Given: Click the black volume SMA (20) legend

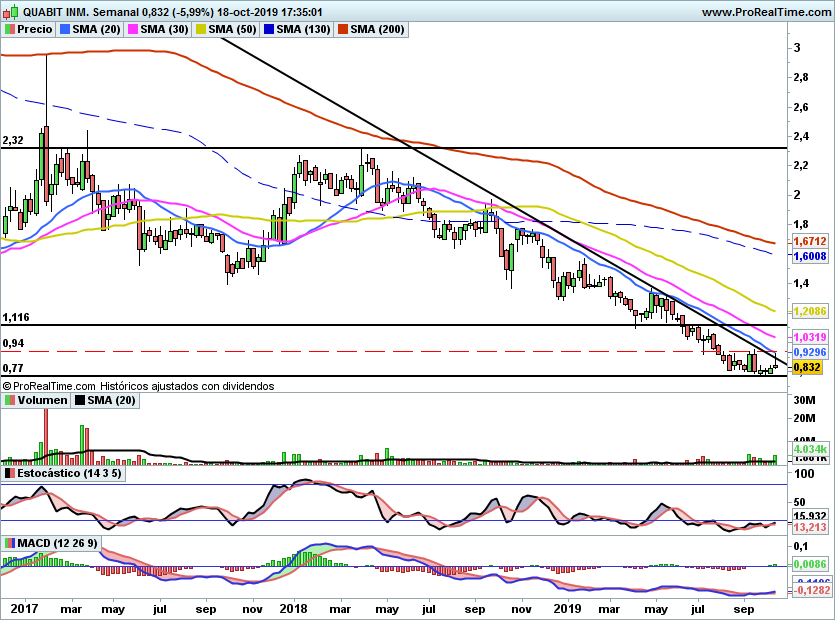Looking at the screenshot, I should [x=105, y=400].
